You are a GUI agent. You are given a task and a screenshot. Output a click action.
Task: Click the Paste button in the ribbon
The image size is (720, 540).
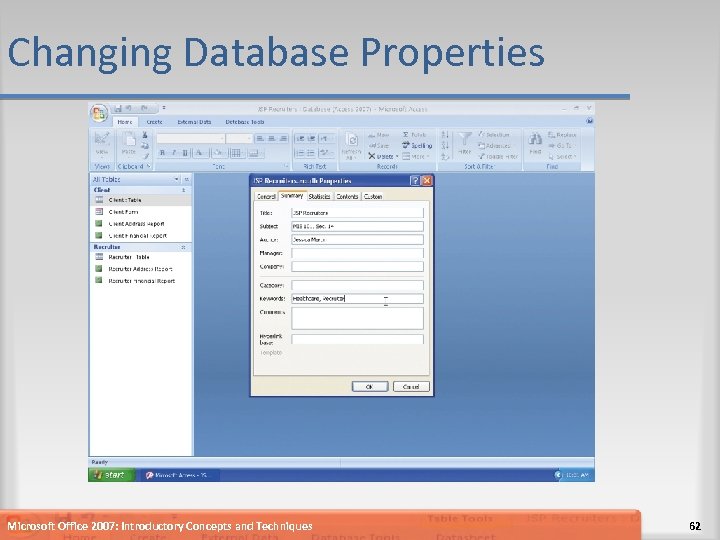coord(129,144)
